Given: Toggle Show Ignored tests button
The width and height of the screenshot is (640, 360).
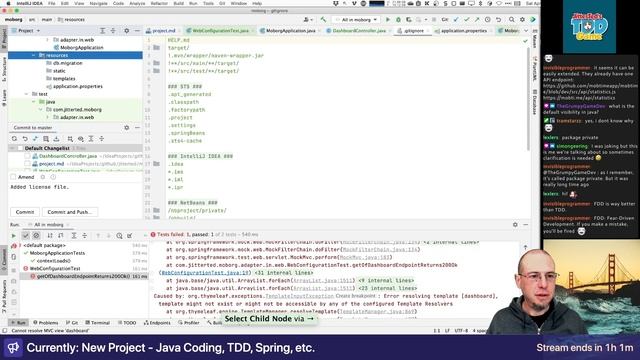Looking at the screenshot, I should pyautogui.click(x=36, y=236).
